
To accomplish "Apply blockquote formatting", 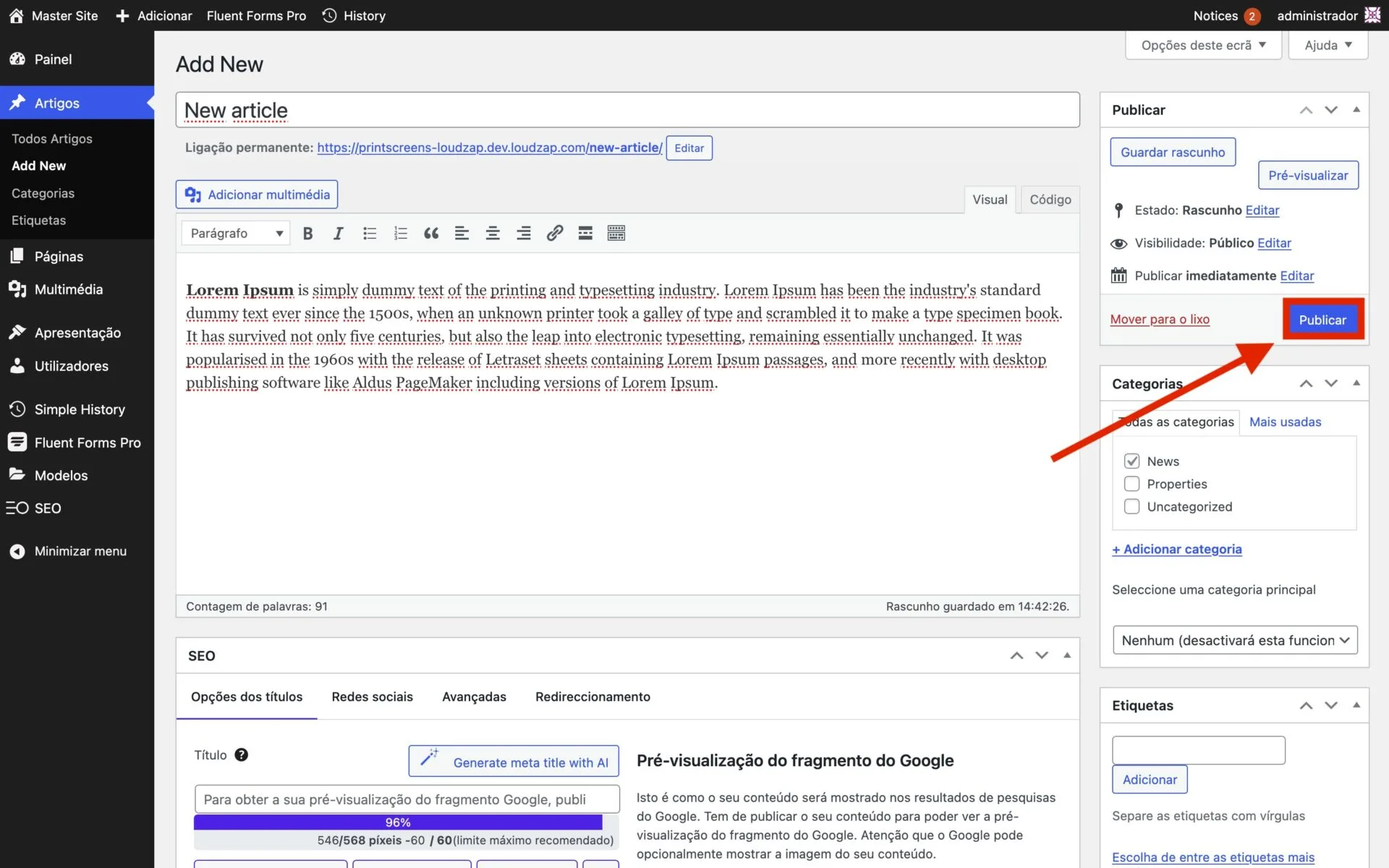I will pyautogui.click(x=431, y=233).
